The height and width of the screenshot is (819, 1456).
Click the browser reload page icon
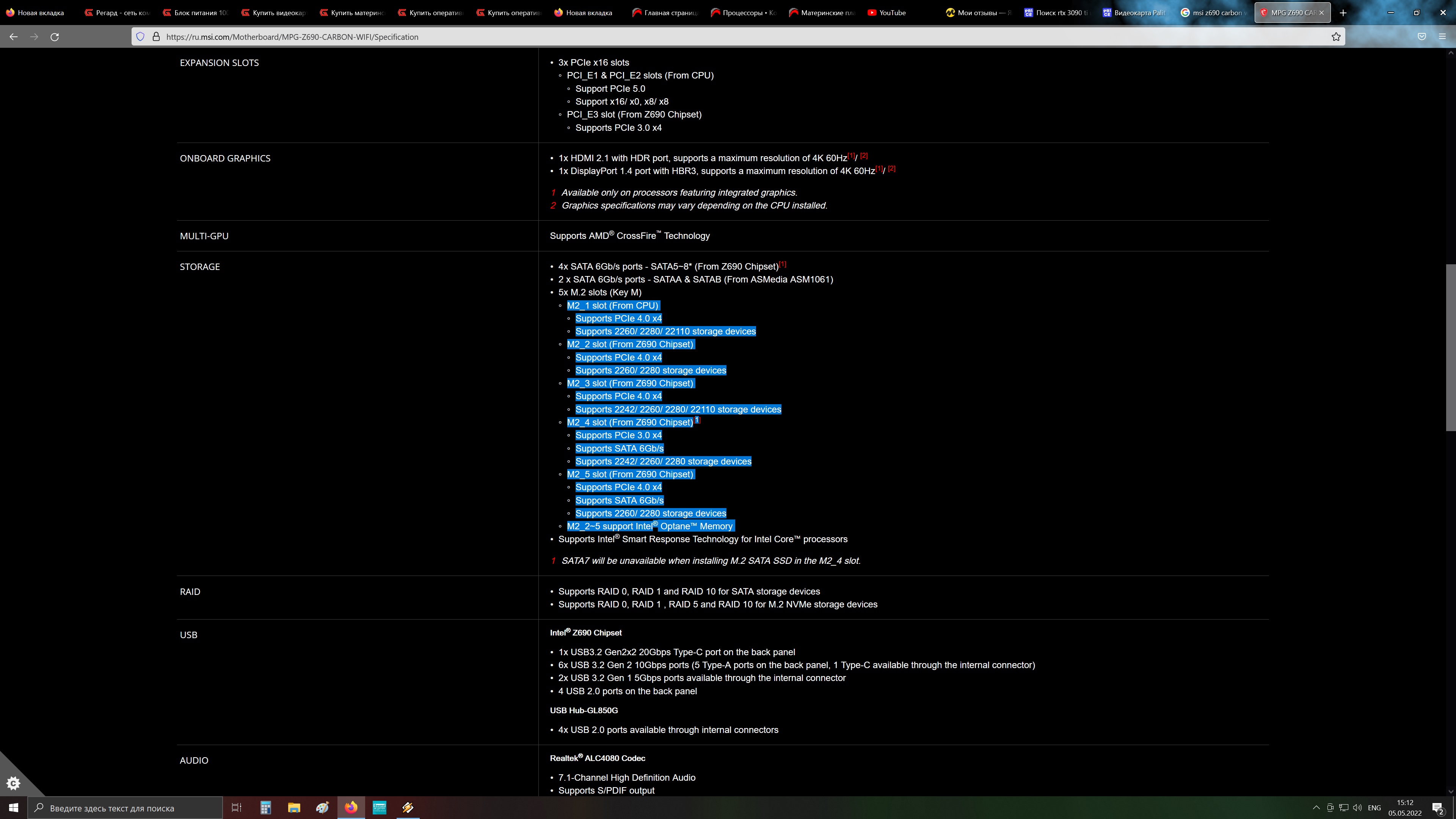click(55, 37)
